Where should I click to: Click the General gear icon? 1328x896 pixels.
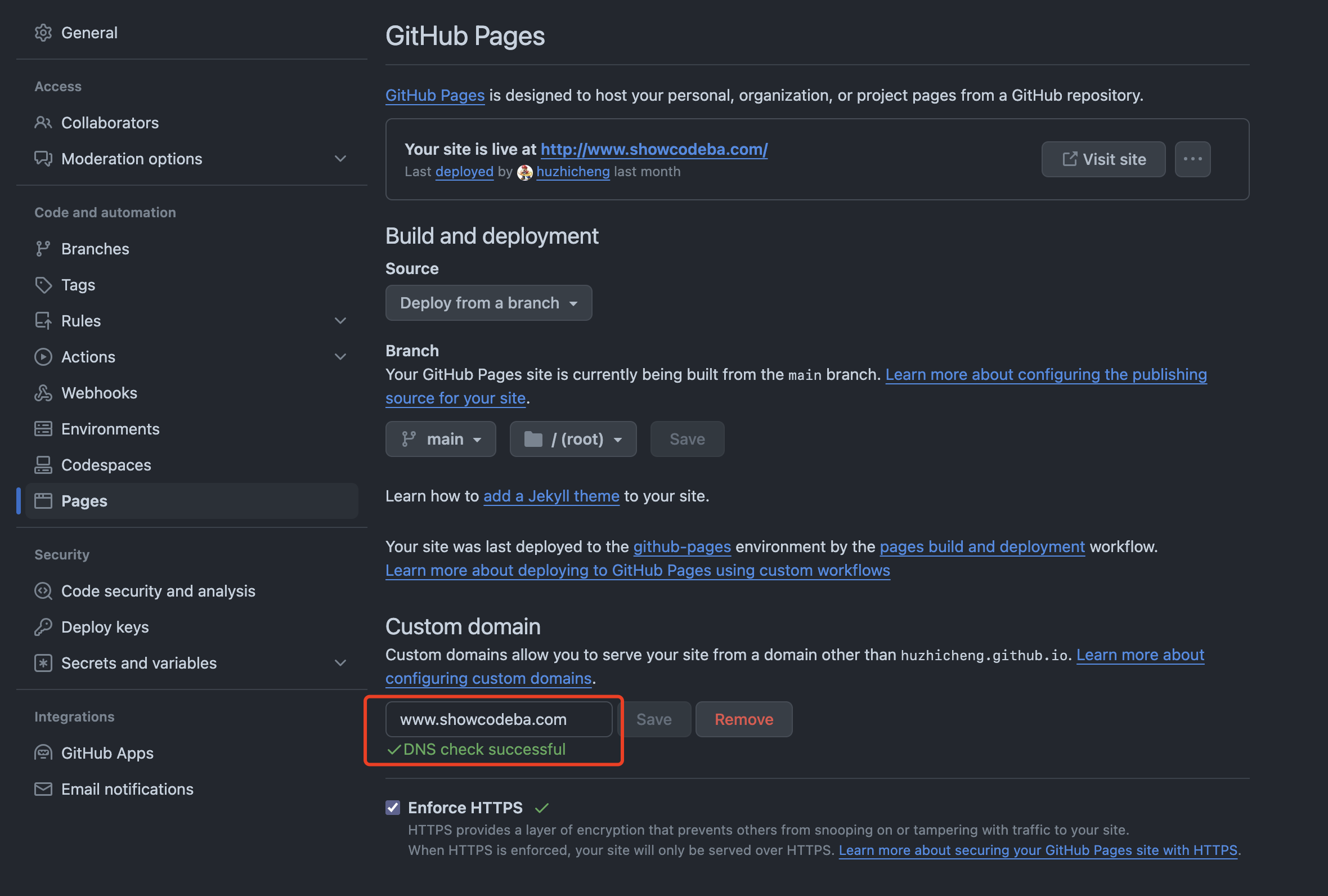coord(43,33)
